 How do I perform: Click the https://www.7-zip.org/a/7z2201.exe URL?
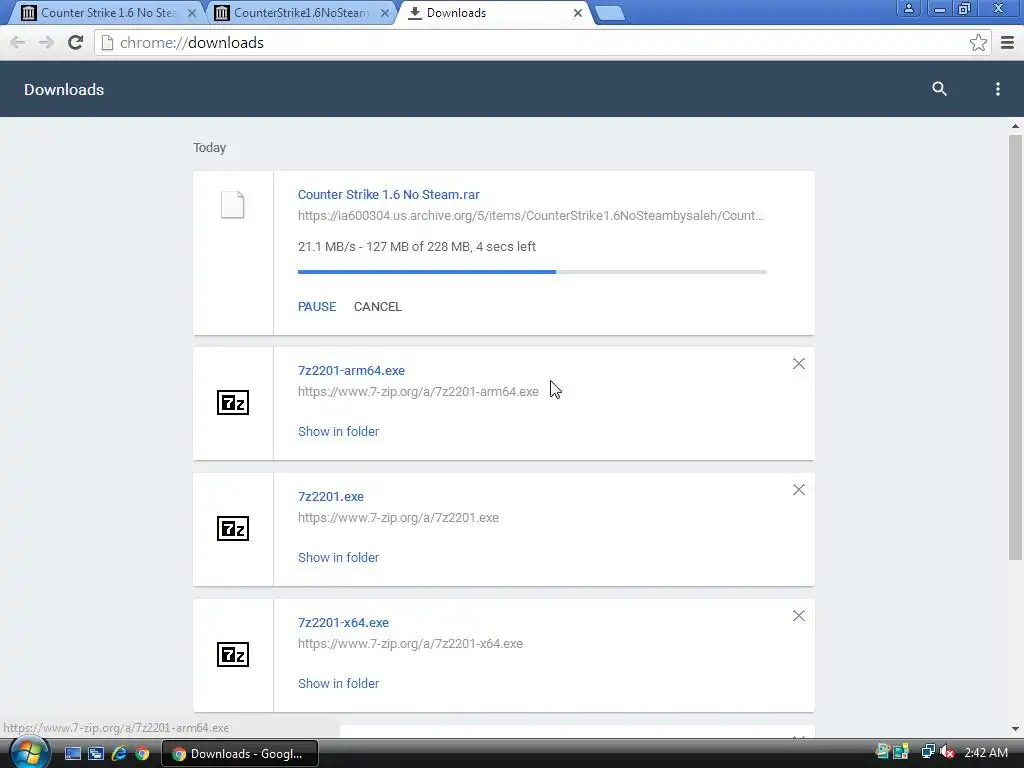[x=398, y=518]
